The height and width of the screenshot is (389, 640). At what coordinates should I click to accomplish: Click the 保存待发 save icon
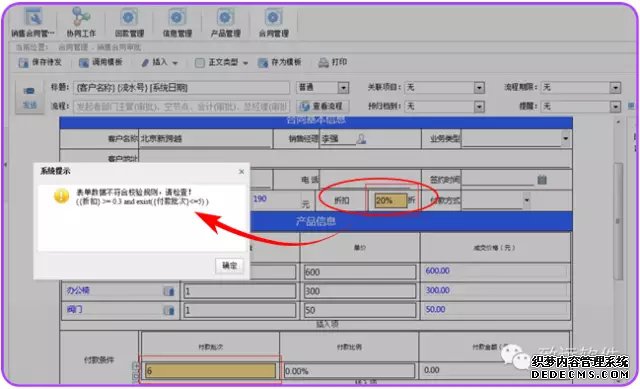click(x=23, y=63)
